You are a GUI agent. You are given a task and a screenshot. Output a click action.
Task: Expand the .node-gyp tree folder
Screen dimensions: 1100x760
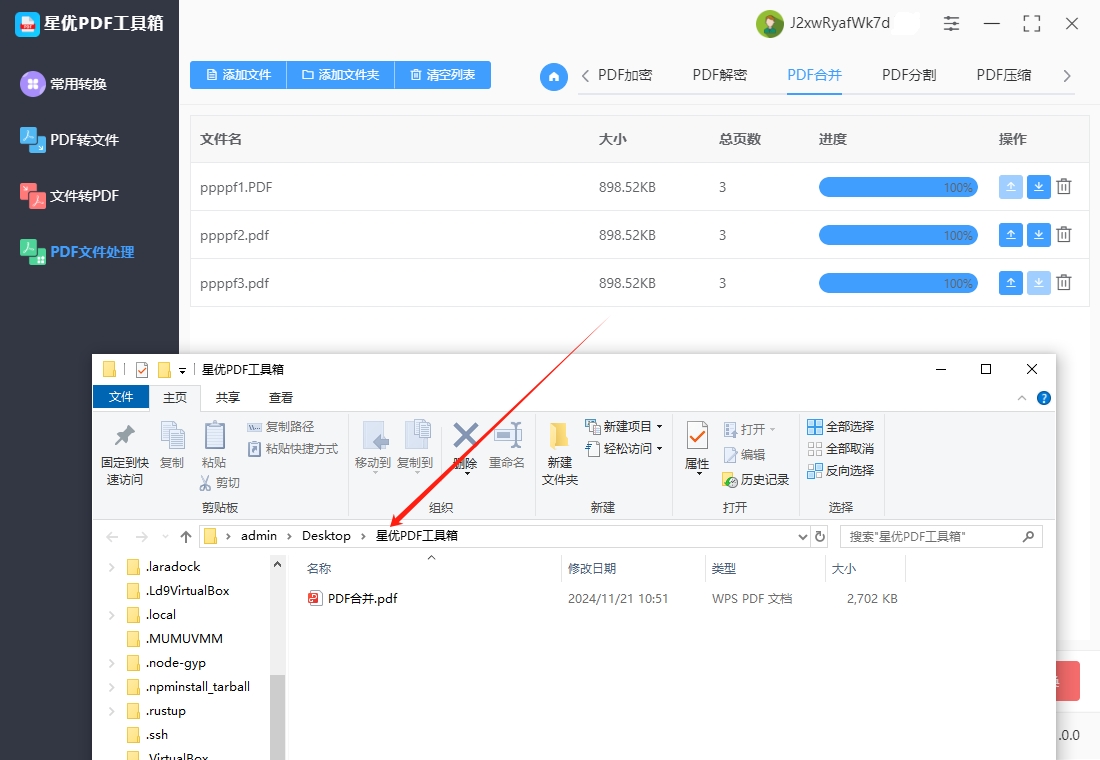(112, 663)
